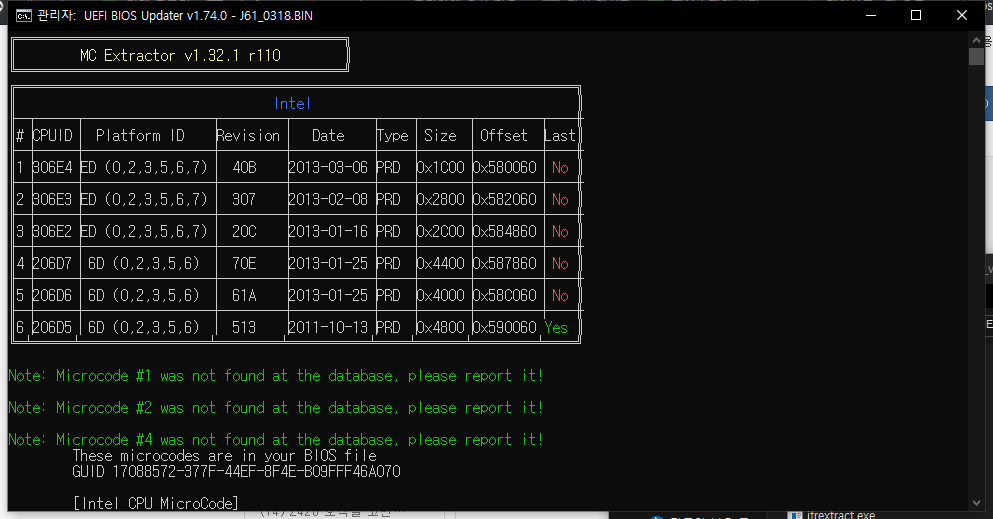The height and width of the screenshot is (519, 993).
Task: Click the scrollbar up arrow
Action: pyautogui.click(x=976, y=40)
